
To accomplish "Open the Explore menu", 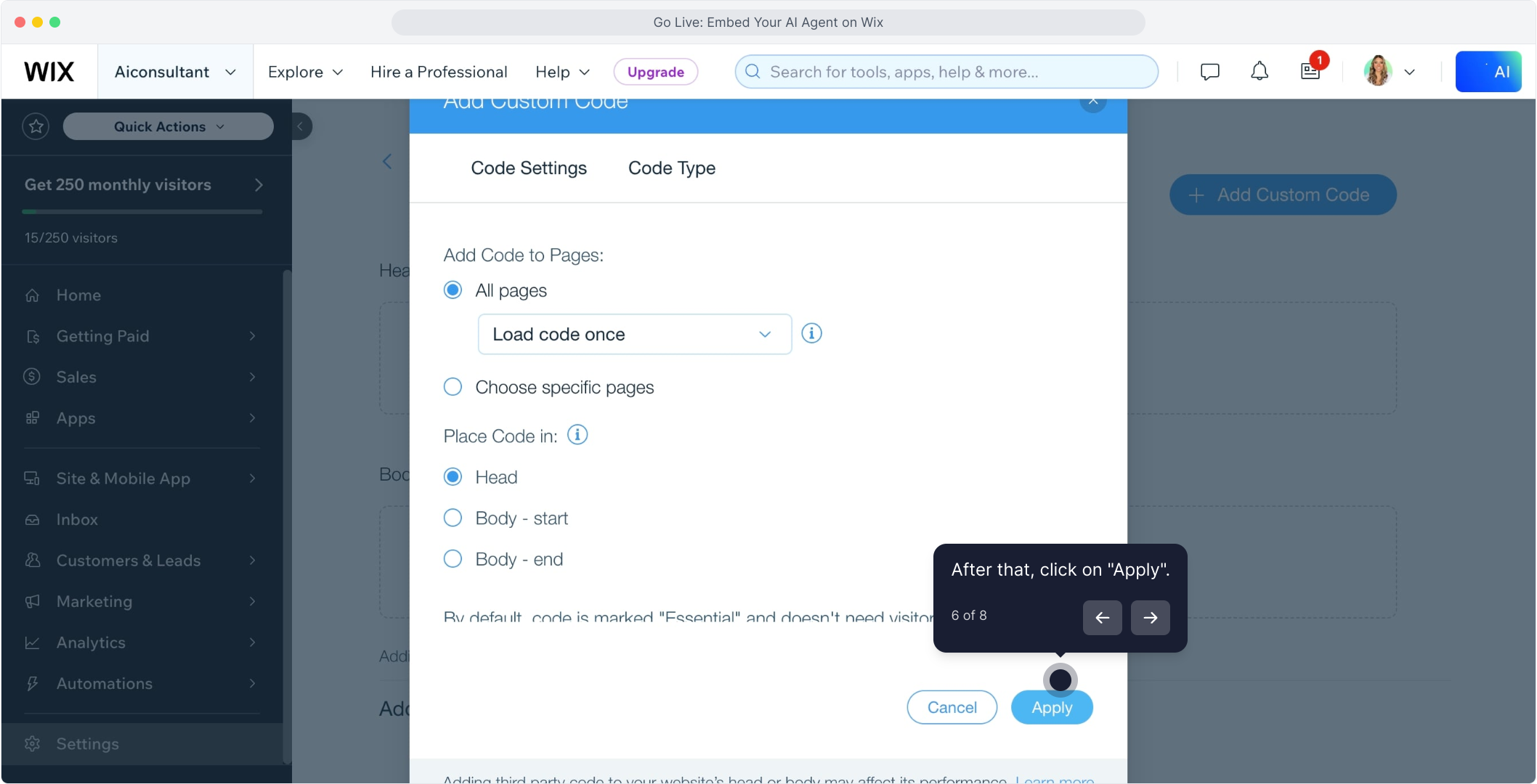I will tap(305, 72).
